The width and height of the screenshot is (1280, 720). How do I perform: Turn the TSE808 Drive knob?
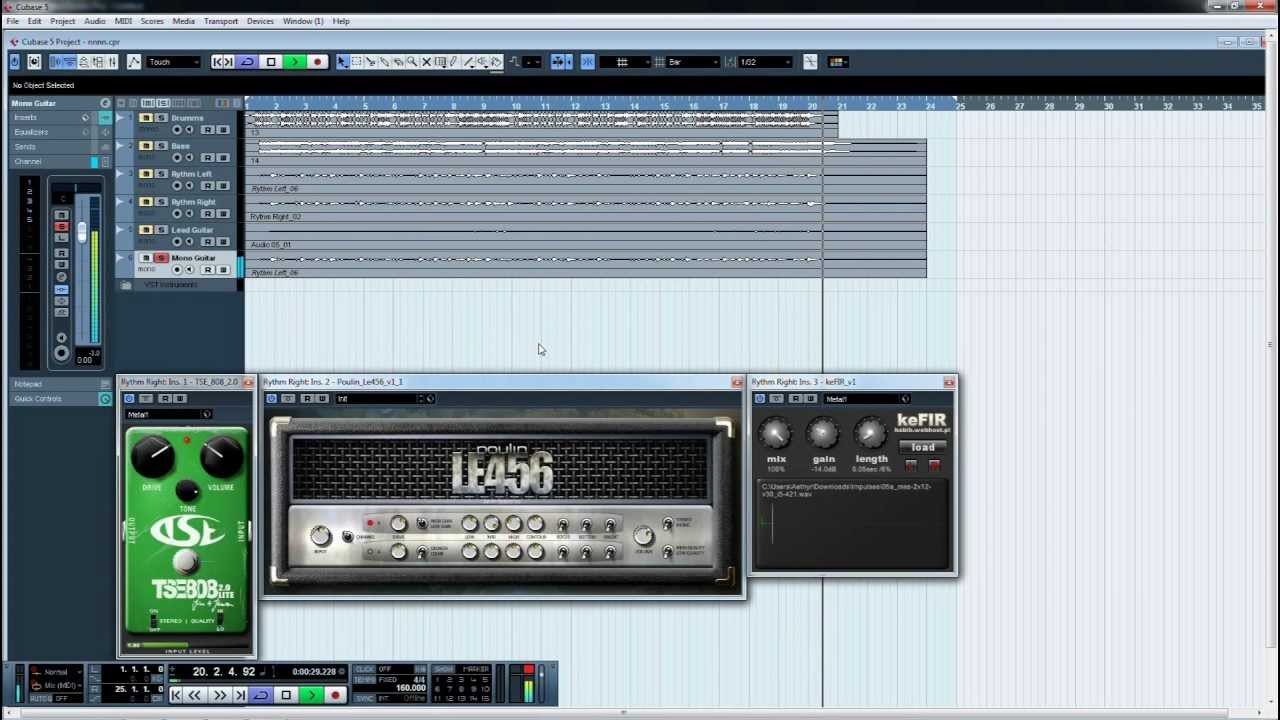point(155,456)
